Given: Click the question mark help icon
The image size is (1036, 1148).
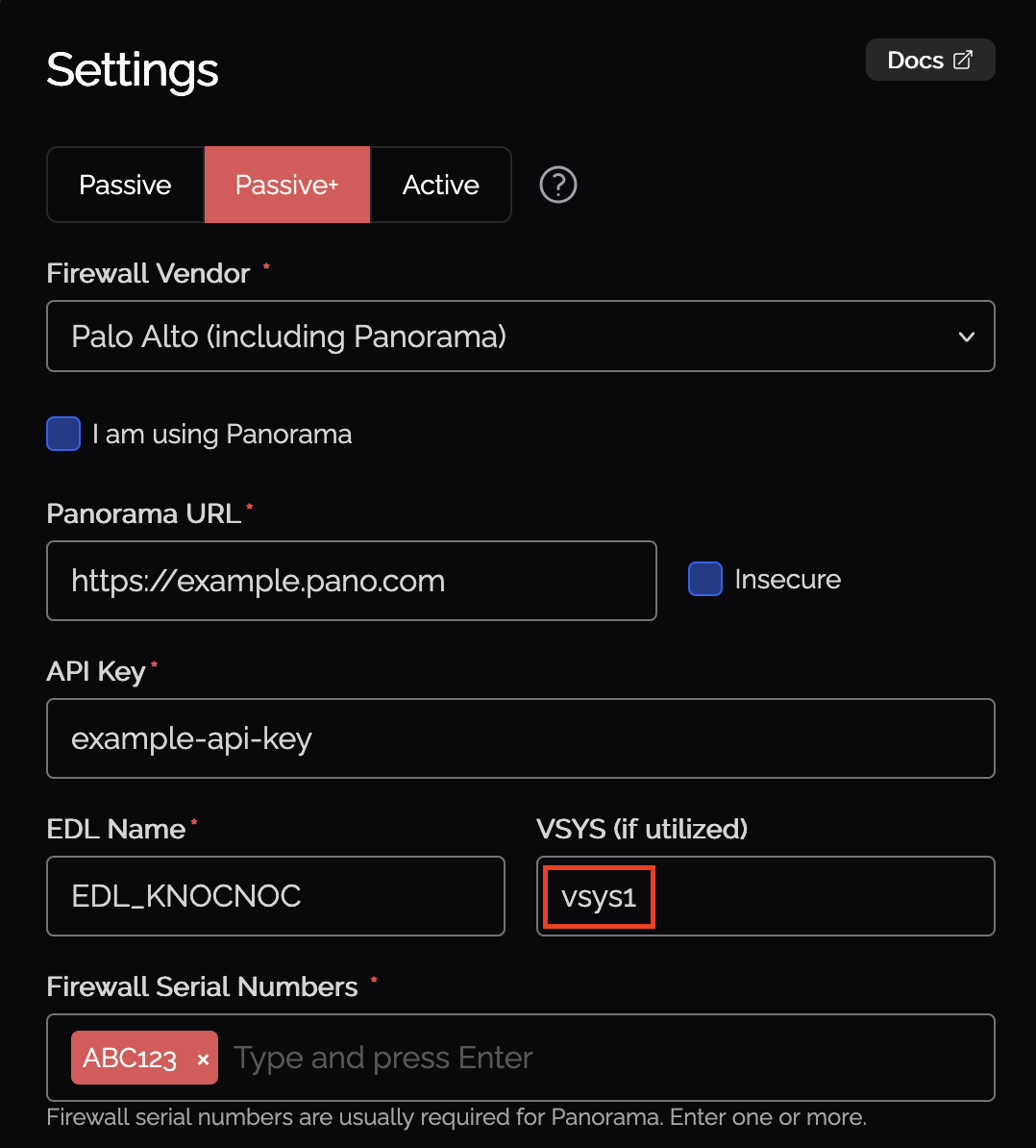Looking at the screenshot, I should 558,185.
